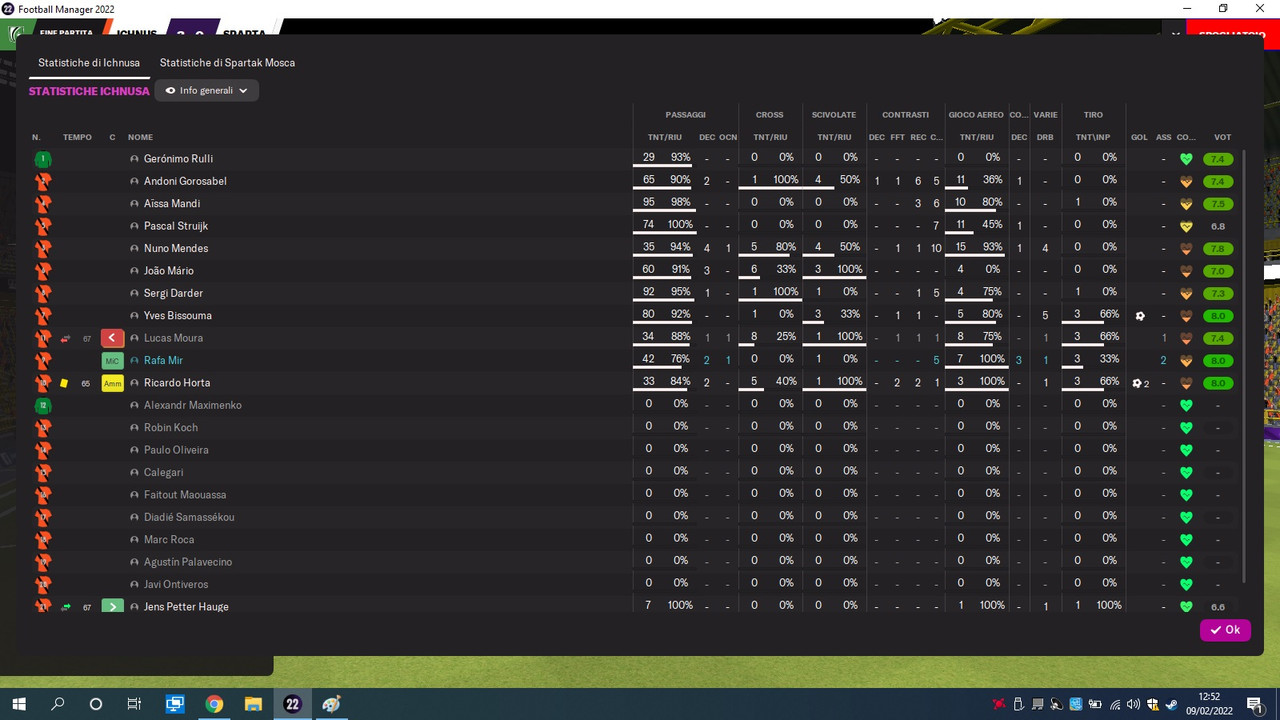
Task: Confirm with the Ok button
Action: pos(1225,630)
